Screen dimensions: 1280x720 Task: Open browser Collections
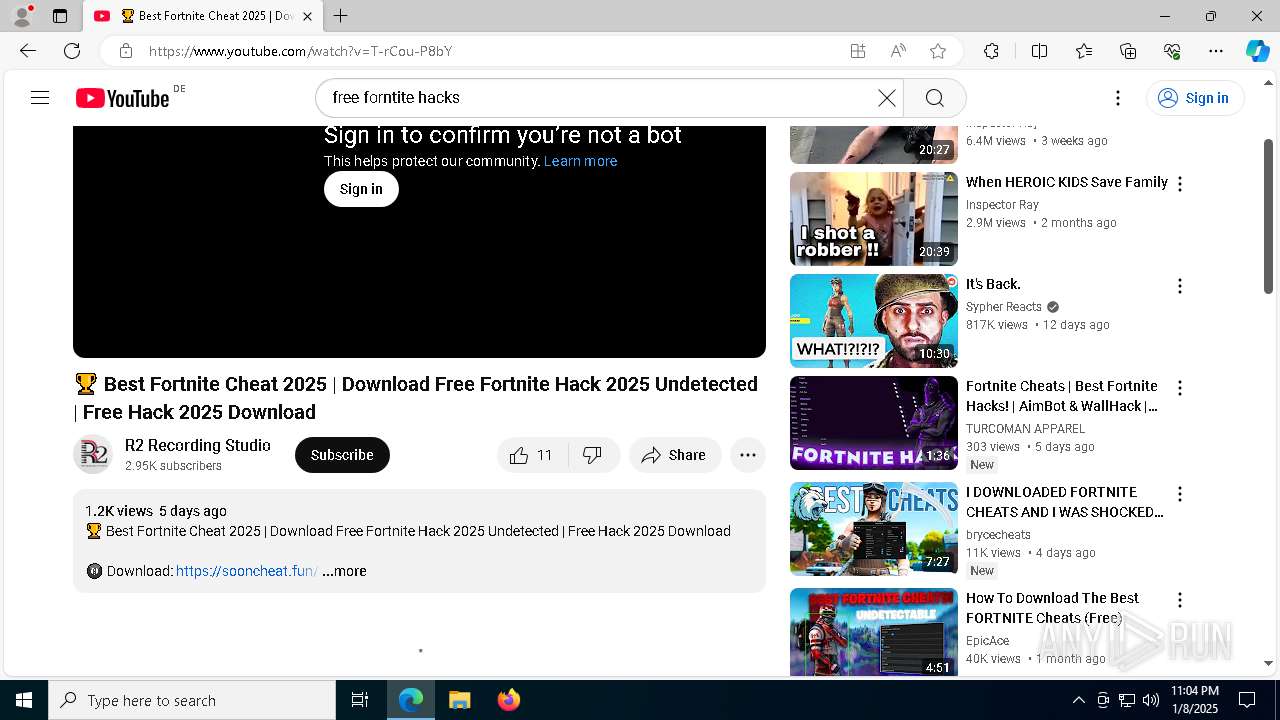coord(1128,51)
